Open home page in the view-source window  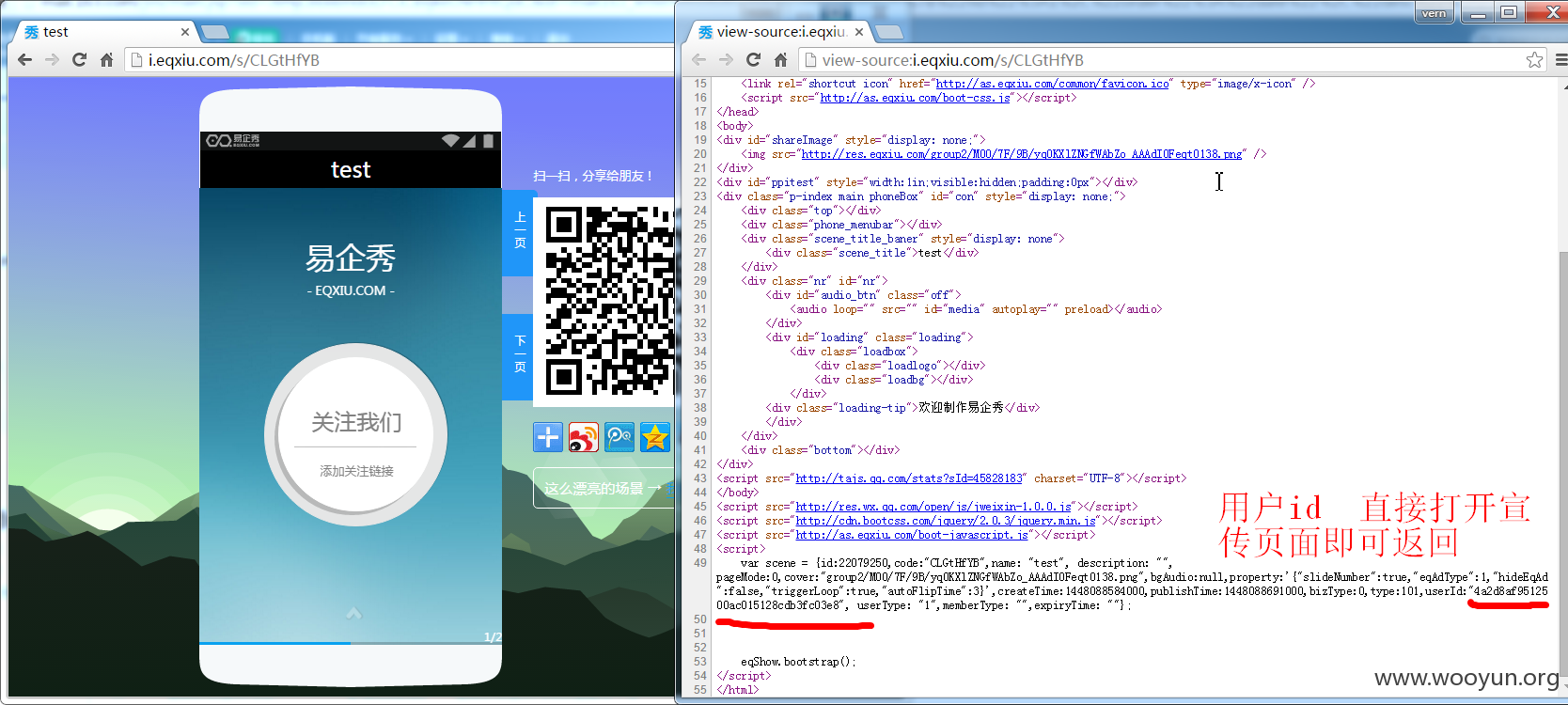coord(780,59)
